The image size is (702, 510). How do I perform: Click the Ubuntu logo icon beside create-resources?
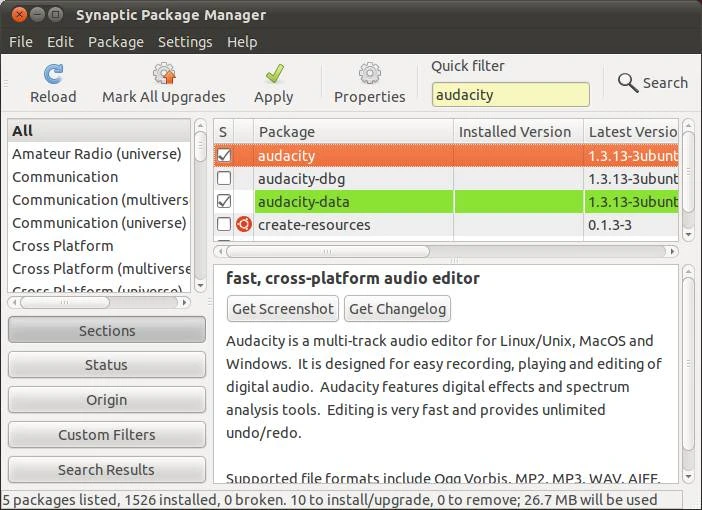tap(244, 224)
